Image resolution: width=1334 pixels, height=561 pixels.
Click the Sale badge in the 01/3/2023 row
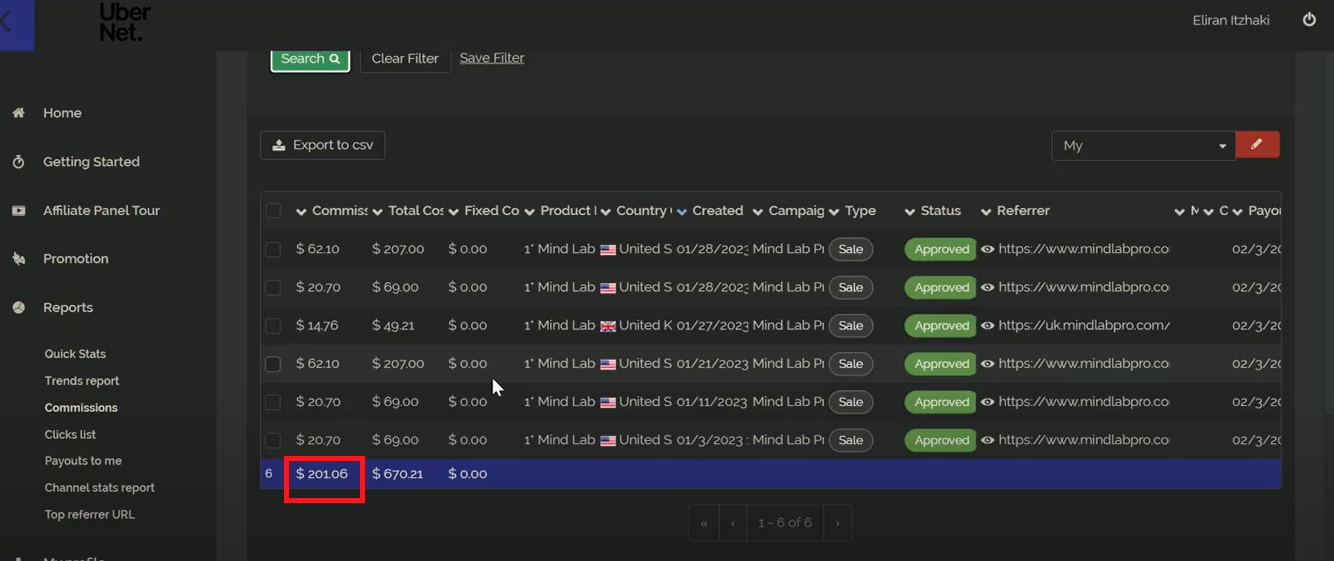(851, 440)
